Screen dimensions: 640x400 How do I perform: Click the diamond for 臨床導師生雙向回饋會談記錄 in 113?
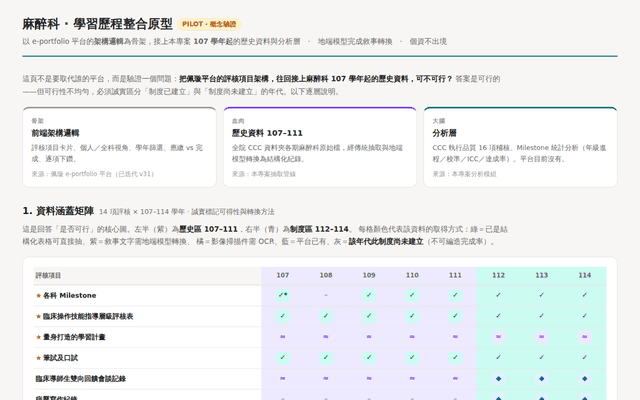tap(542, 379)
